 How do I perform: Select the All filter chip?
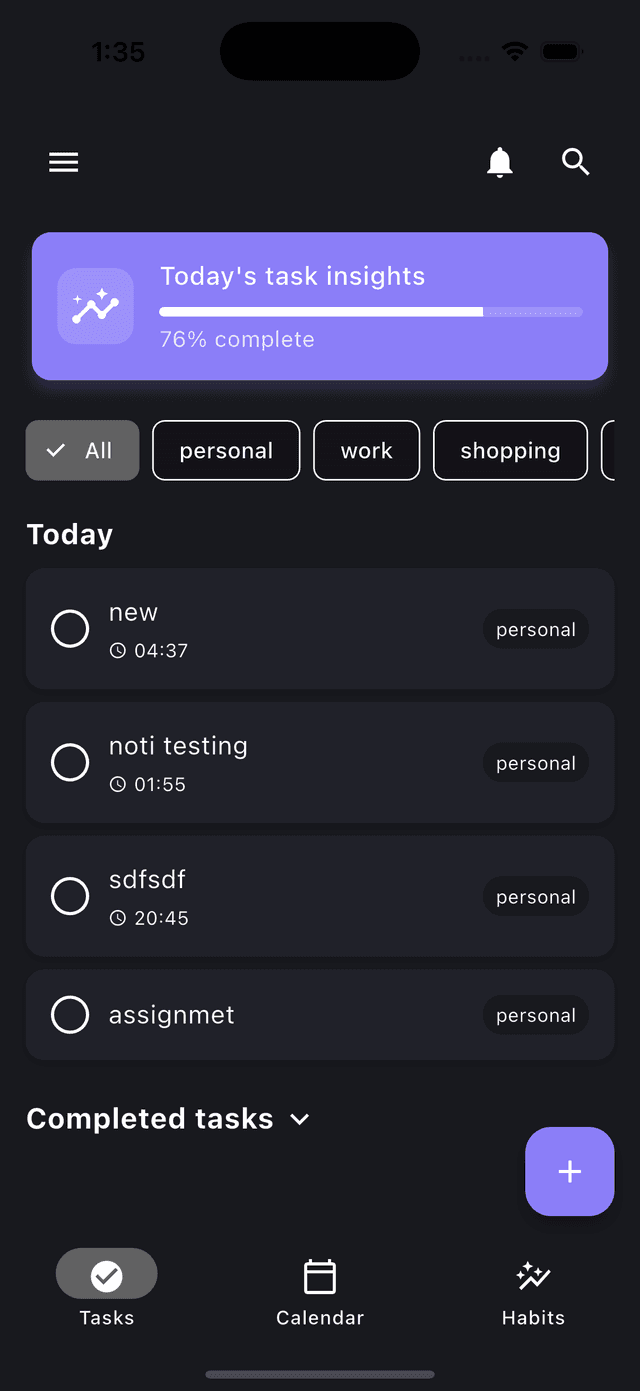pos(82,451)
